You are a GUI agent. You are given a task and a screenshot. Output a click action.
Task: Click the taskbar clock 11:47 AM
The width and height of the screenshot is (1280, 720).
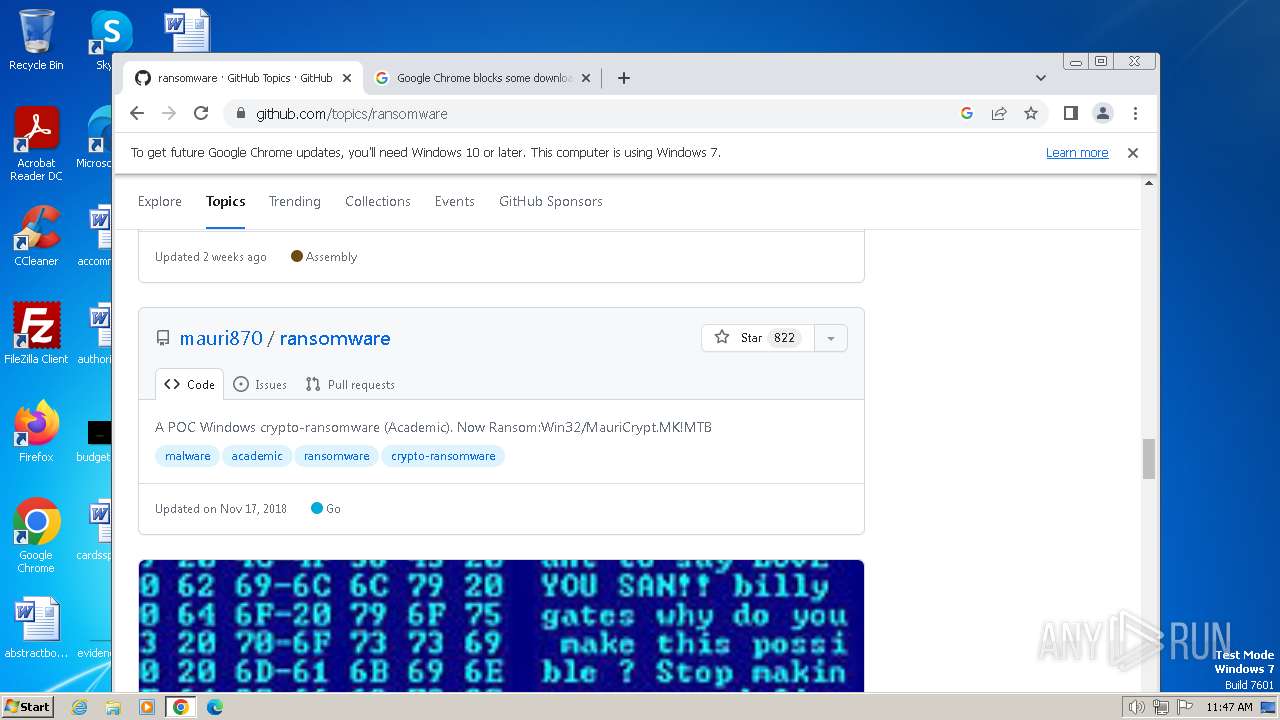pos(1229,707)
